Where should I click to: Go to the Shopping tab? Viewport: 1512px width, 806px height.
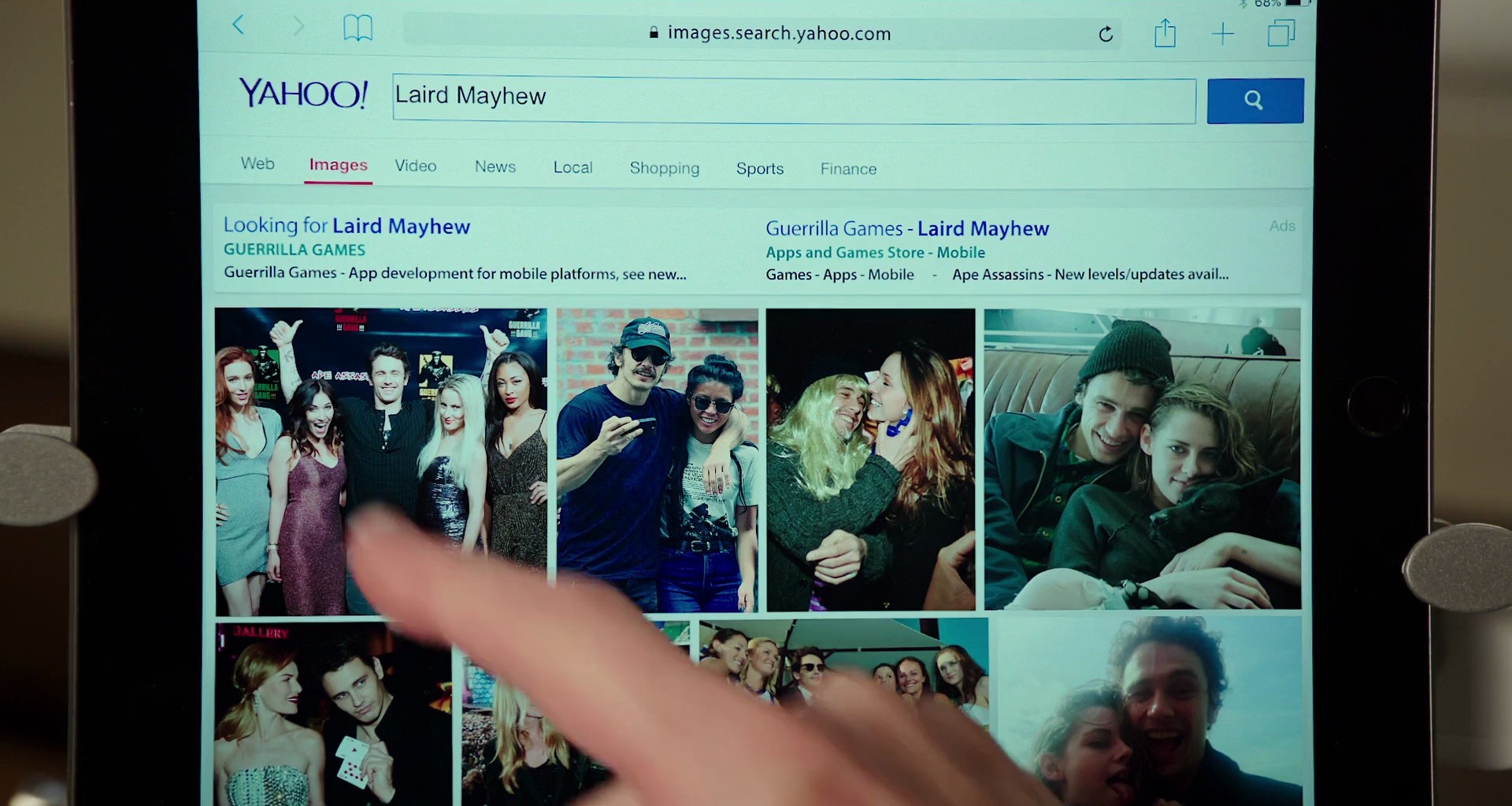click(664, 168)
